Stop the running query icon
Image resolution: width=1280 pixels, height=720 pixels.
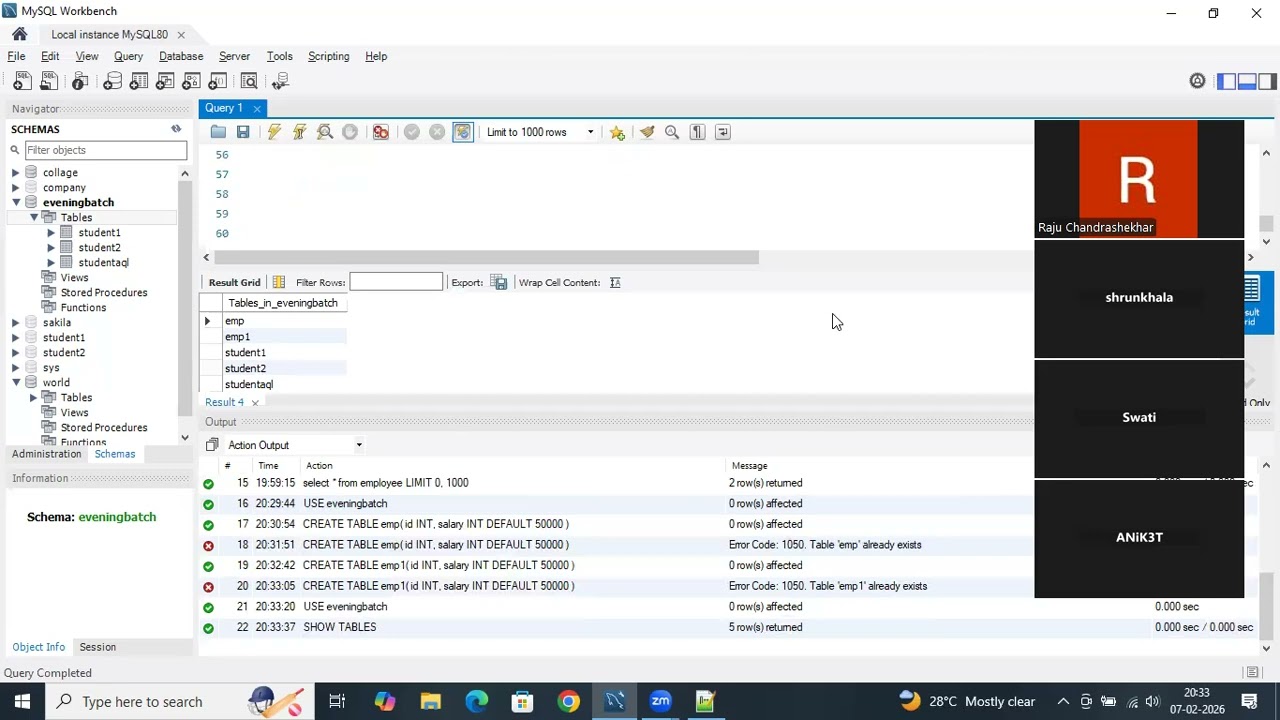pos(350,132)
